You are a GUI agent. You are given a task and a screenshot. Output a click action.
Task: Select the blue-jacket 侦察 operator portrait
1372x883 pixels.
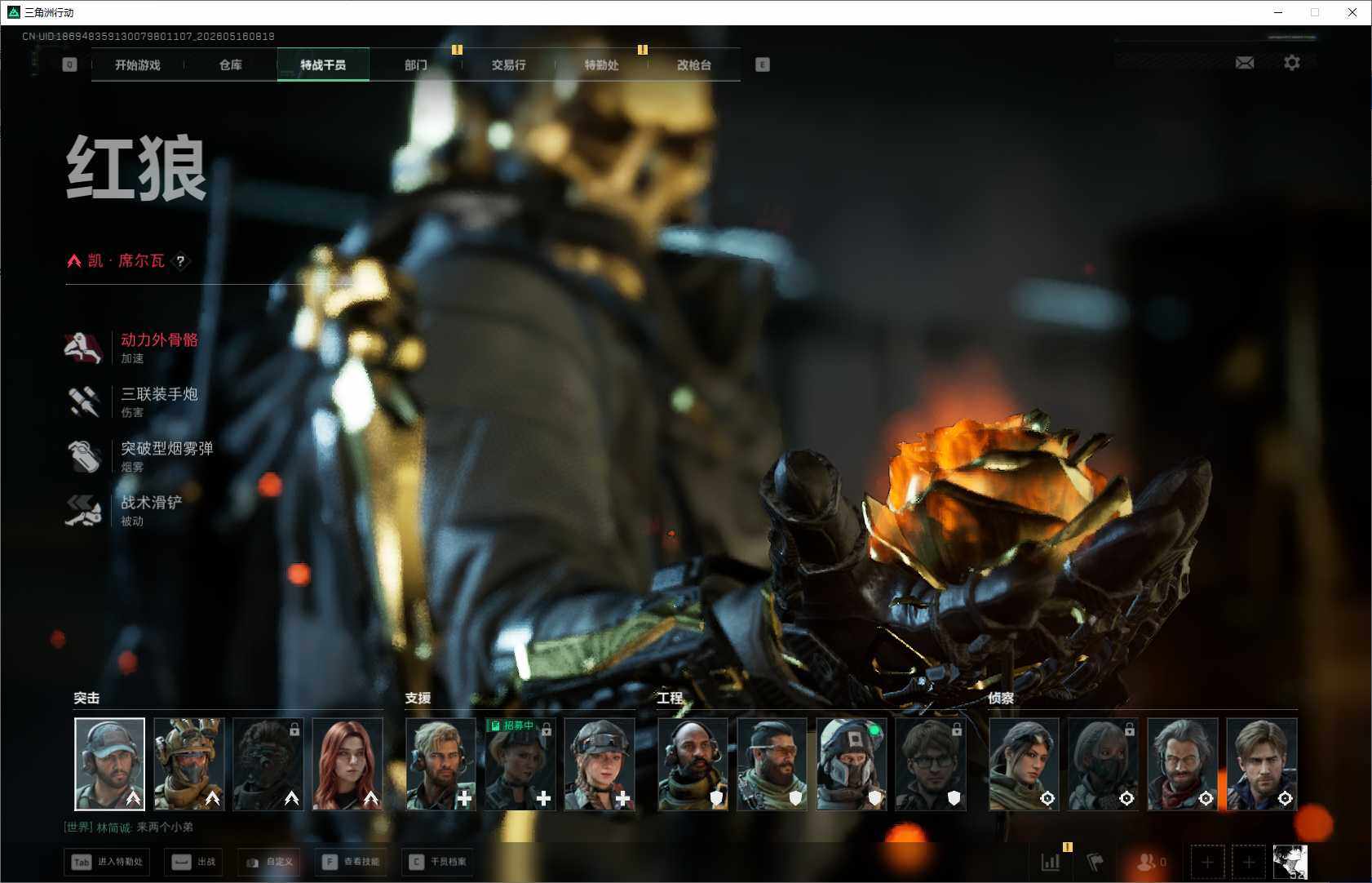tap(1261, 764)
